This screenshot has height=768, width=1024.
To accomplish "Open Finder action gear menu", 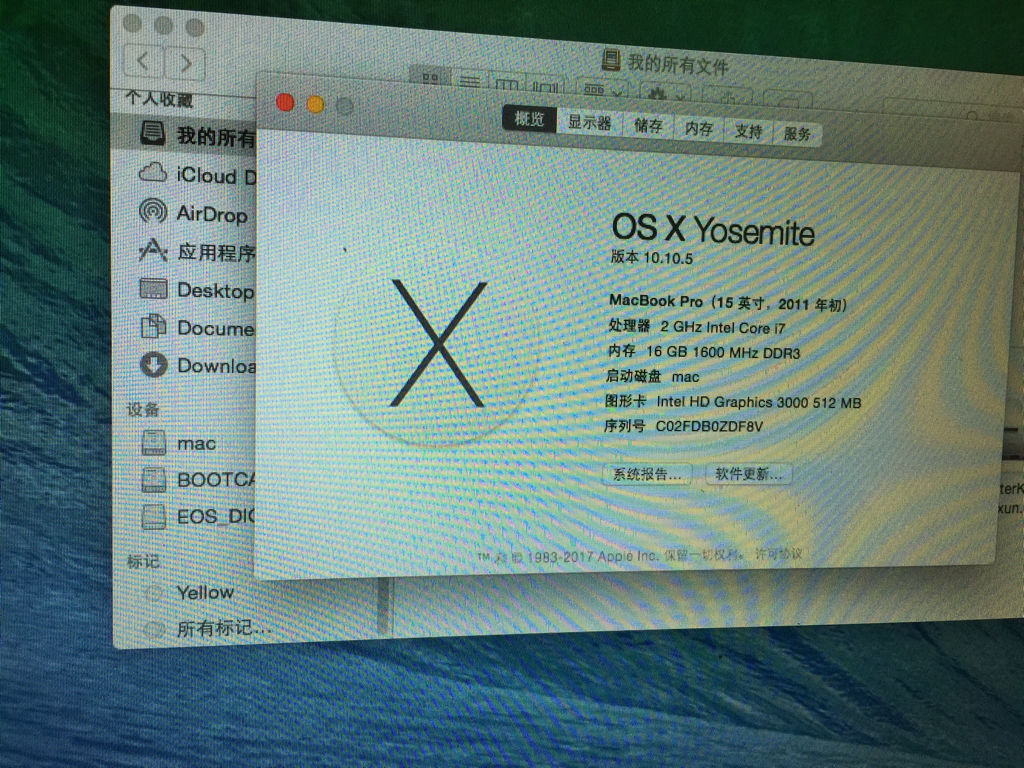I will click(x=665, y=91).
